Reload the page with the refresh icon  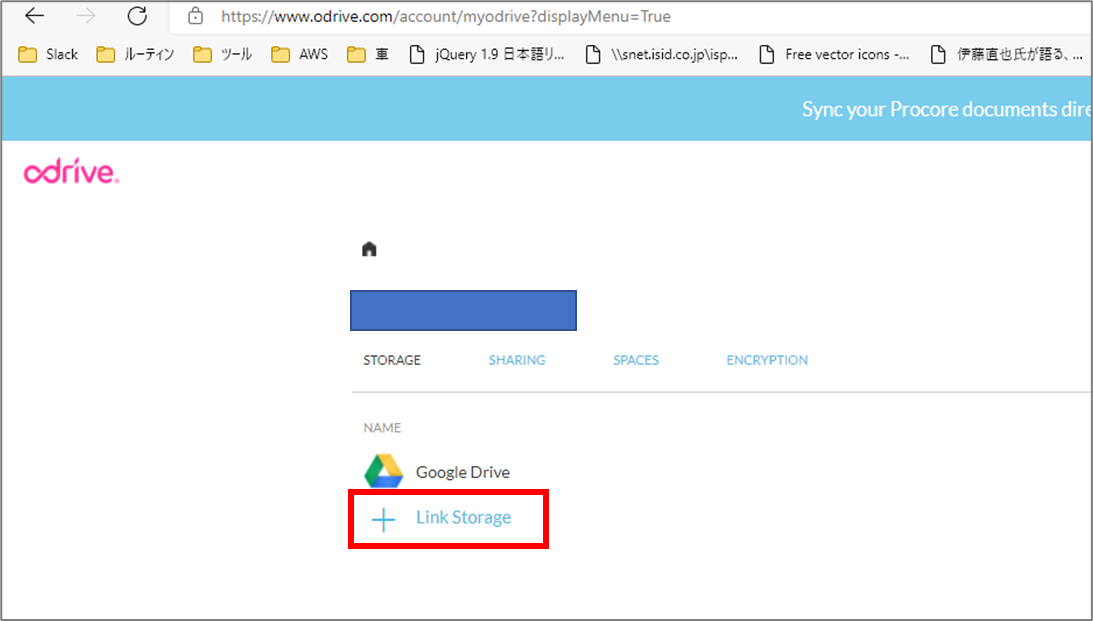137,15
